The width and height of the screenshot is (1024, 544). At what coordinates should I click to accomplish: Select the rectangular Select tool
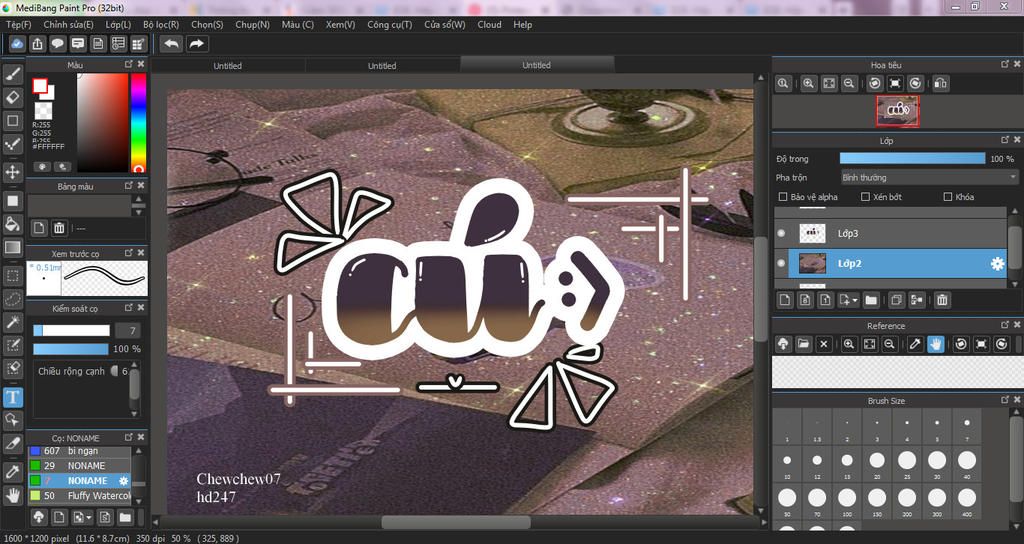pos(12,276)
